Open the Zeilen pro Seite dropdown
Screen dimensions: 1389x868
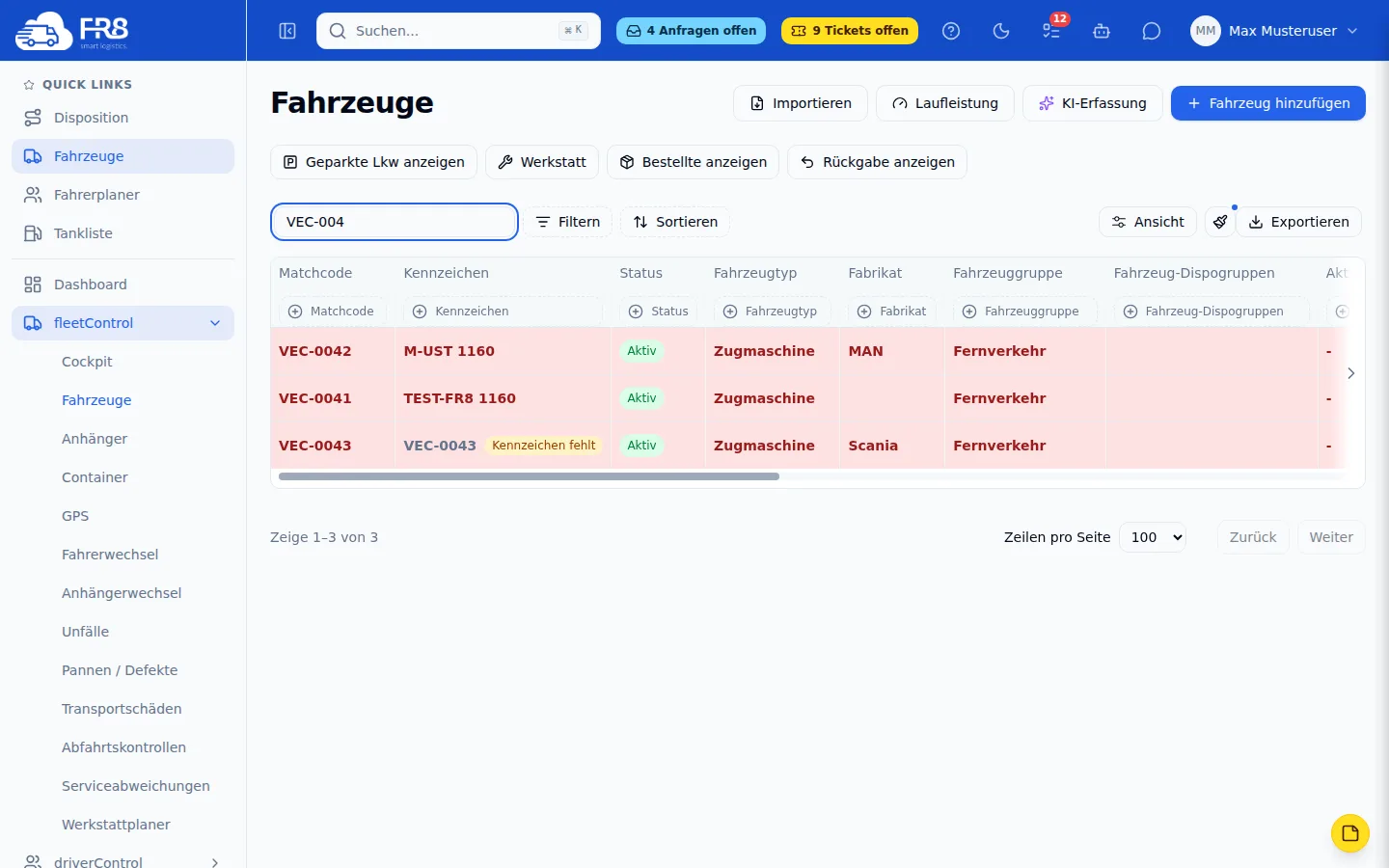click(x=1153, y=537)
